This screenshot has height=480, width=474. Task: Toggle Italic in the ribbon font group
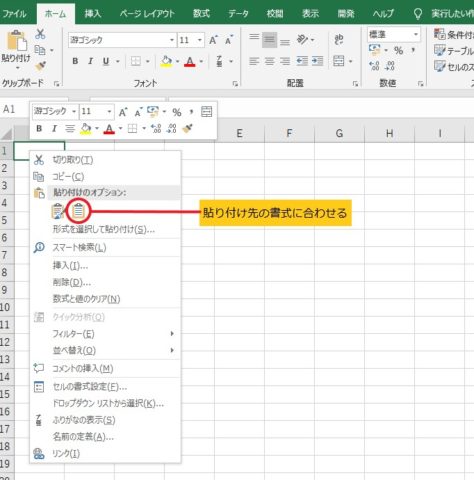(x=90, y=61)
